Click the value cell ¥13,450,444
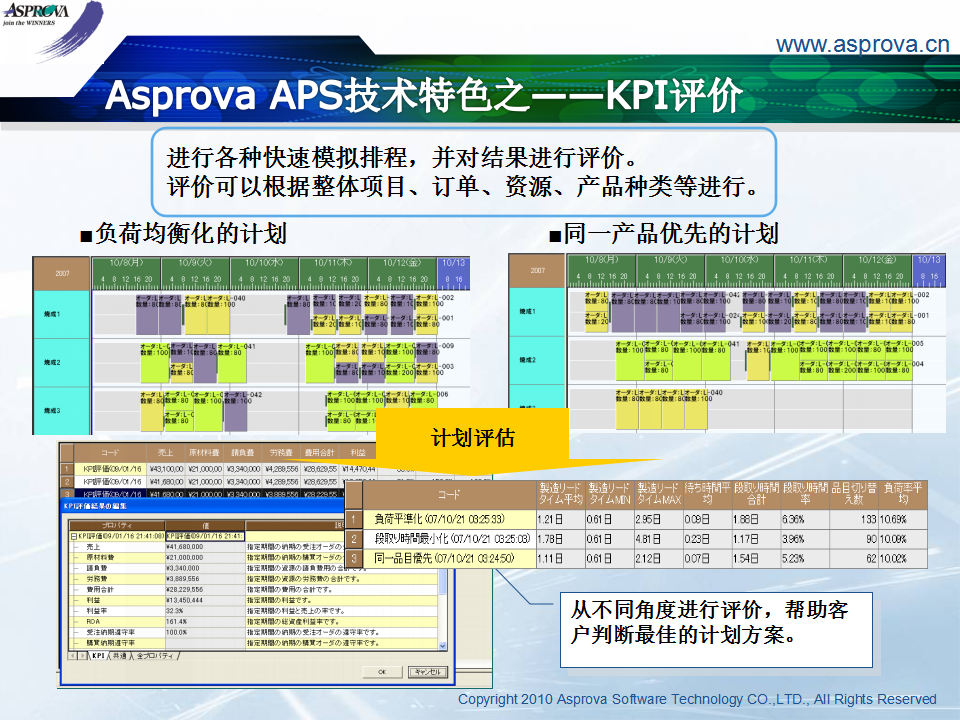This screenshot has height=720, width=960. [x=205, y=600]
